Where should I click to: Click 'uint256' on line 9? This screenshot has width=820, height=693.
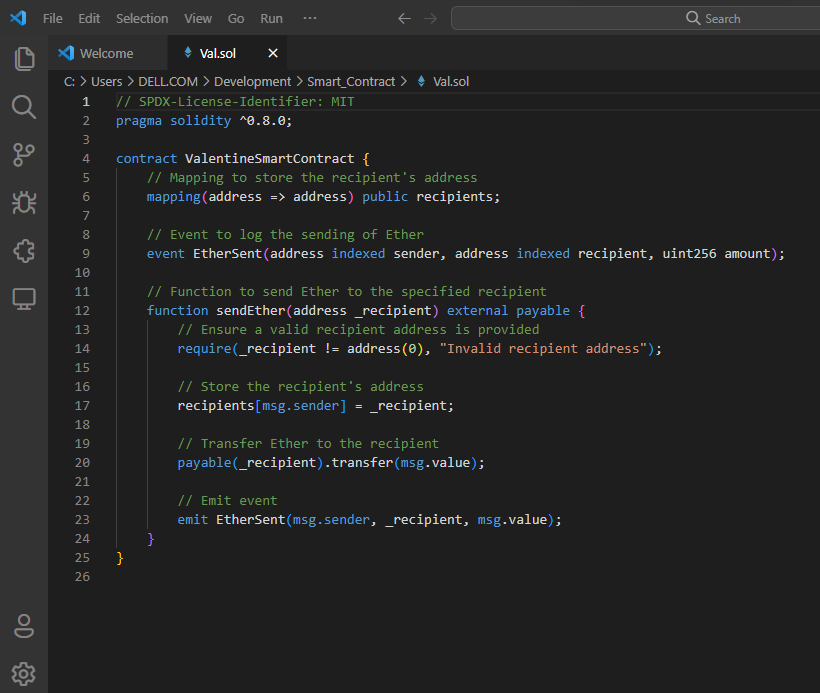click(x=689, y=254)
